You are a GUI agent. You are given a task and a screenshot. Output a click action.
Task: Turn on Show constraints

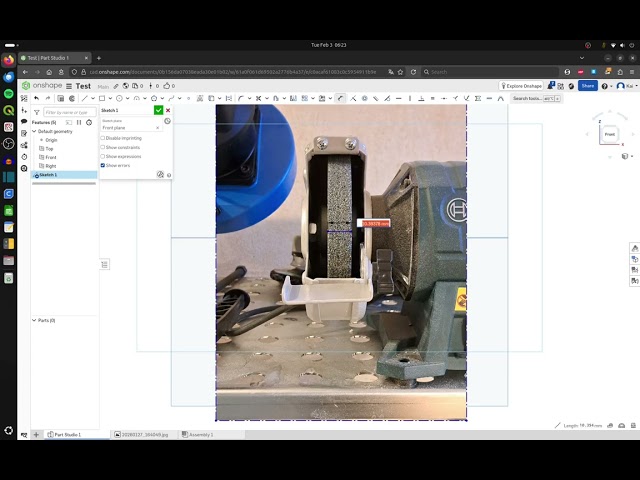coord(102,147)
